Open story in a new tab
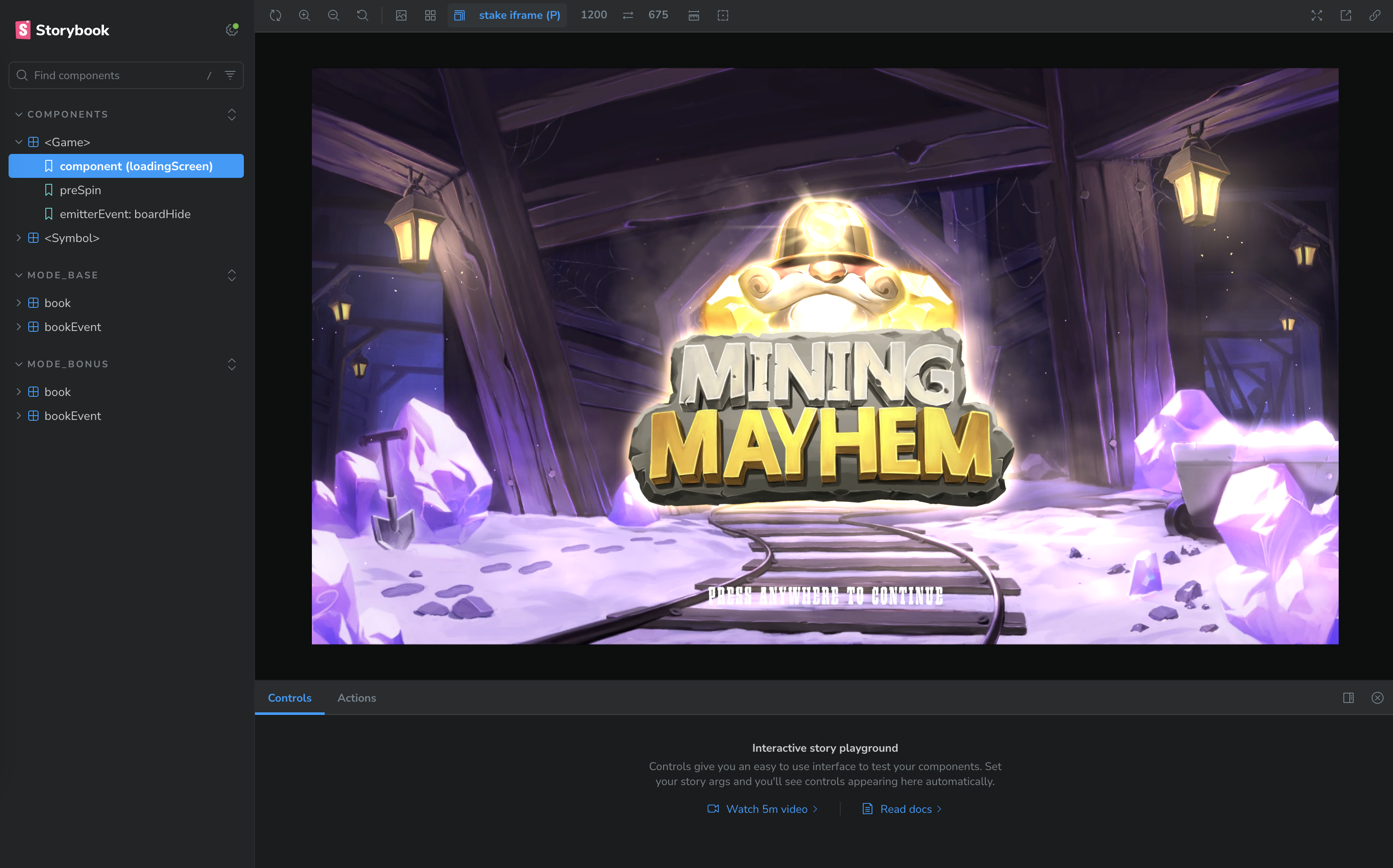The image size is (1393, 868). click(x=1346, y=15)
